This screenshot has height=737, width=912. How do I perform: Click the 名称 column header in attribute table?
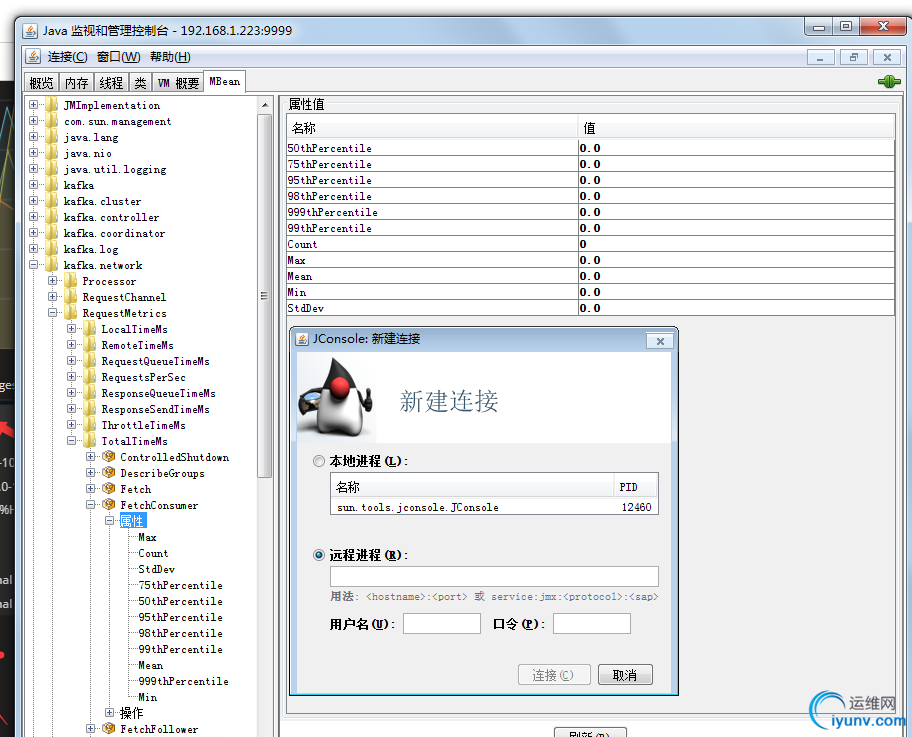(432, 128)
